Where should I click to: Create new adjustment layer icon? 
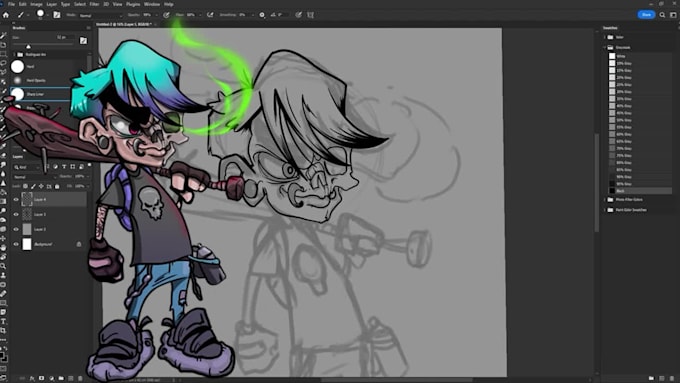[52, 378]
